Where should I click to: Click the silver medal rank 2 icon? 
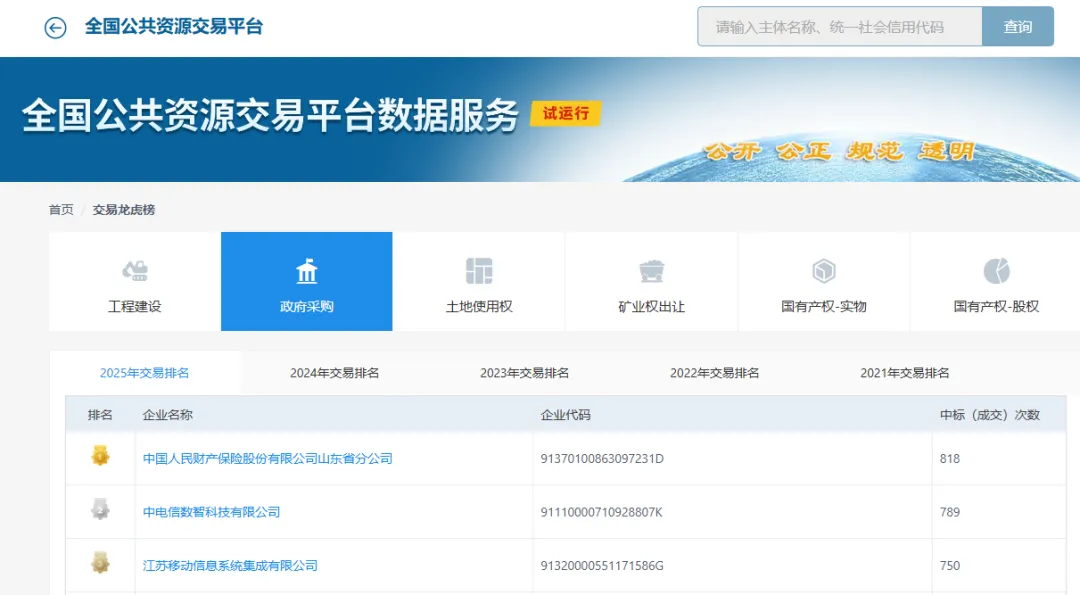[x=101, y=509]
